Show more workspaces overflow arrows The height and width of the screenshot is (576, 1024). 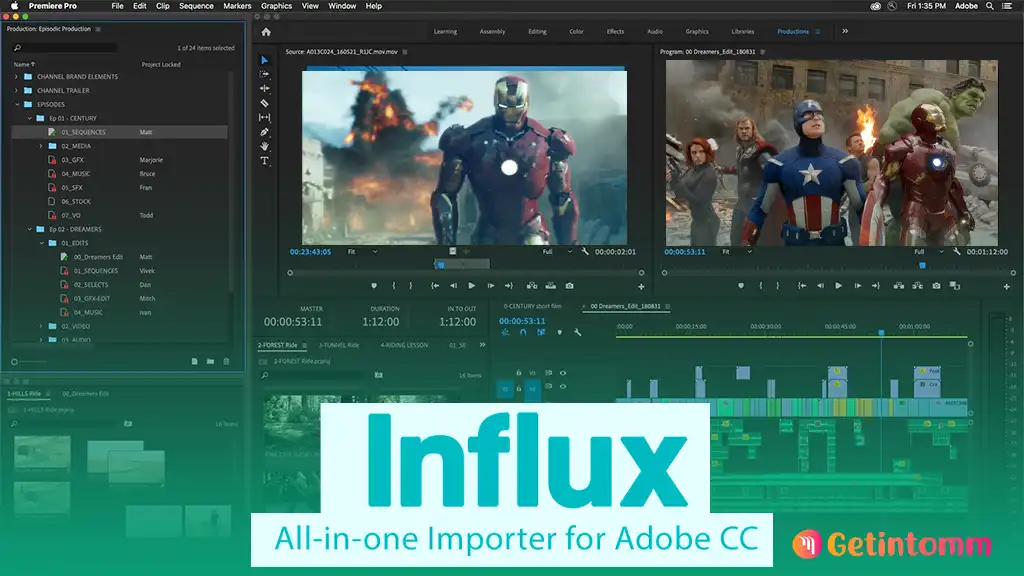845,31
